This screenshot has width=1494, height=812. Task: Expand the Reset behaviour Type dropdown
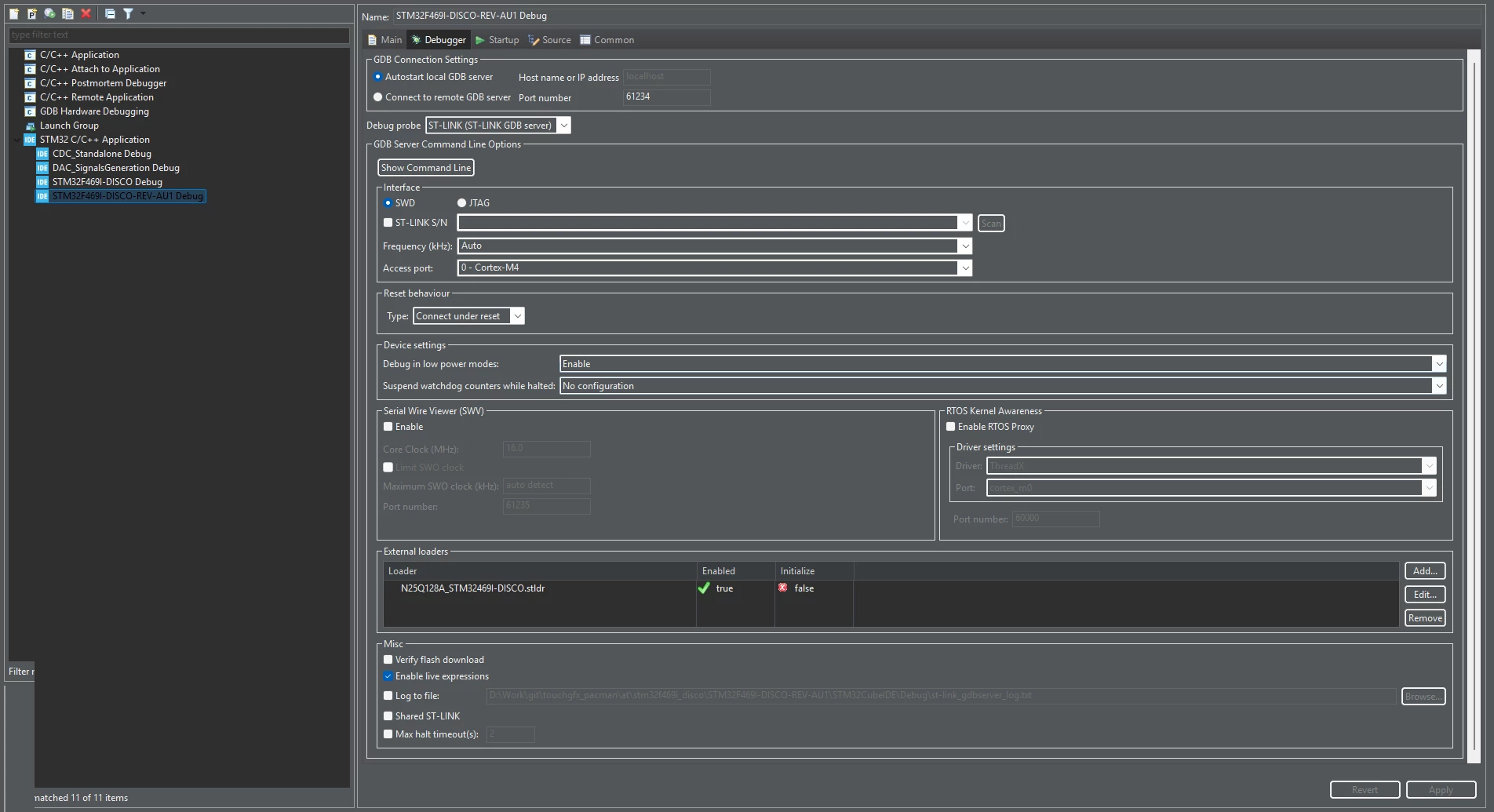click(x=468, y=316)
